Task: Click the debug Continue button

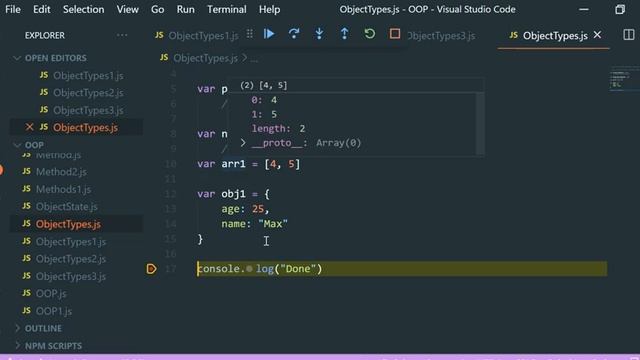Action: click(269, 34)
